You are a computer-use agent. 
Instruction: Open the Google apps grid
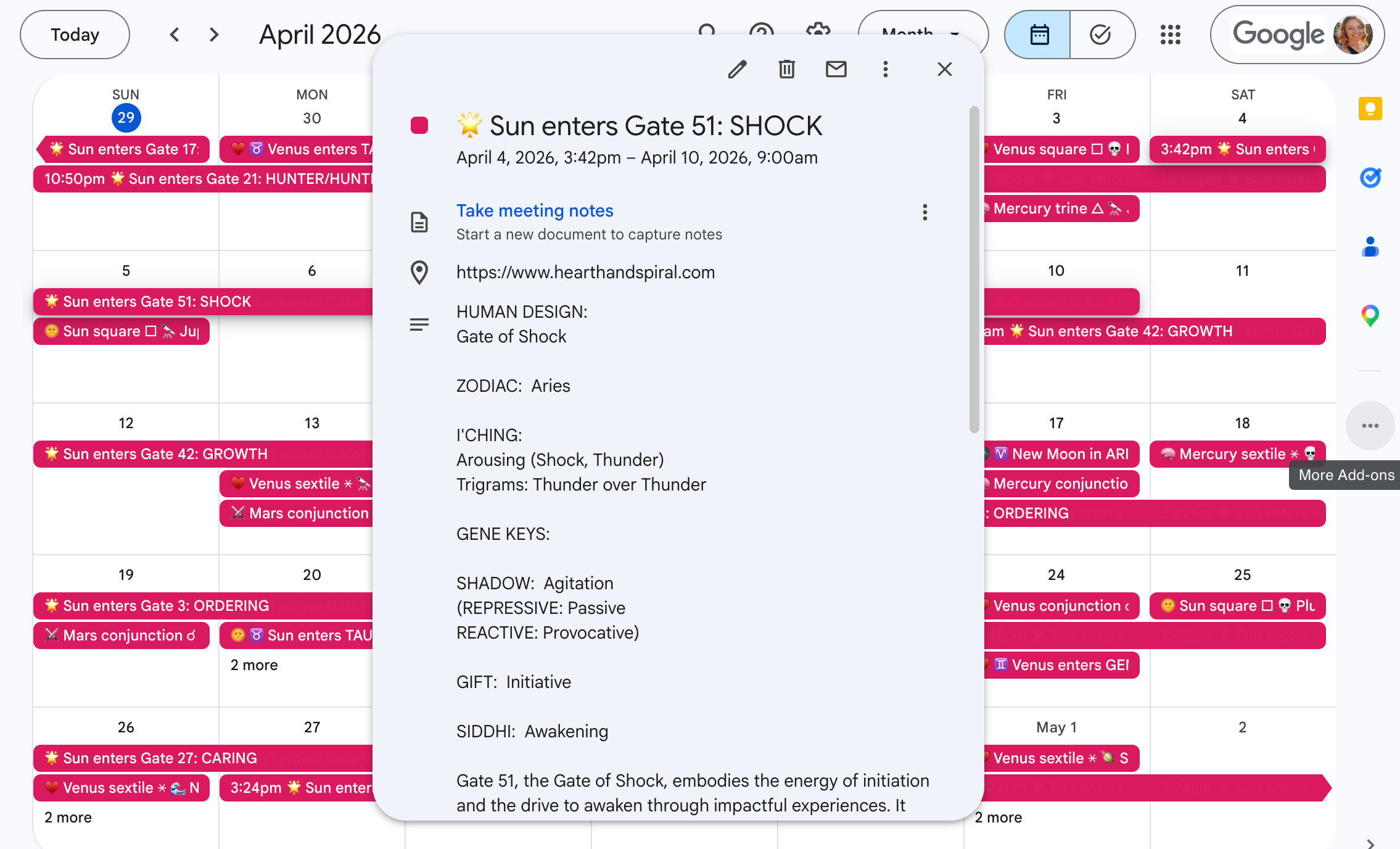pos(1170,35)
